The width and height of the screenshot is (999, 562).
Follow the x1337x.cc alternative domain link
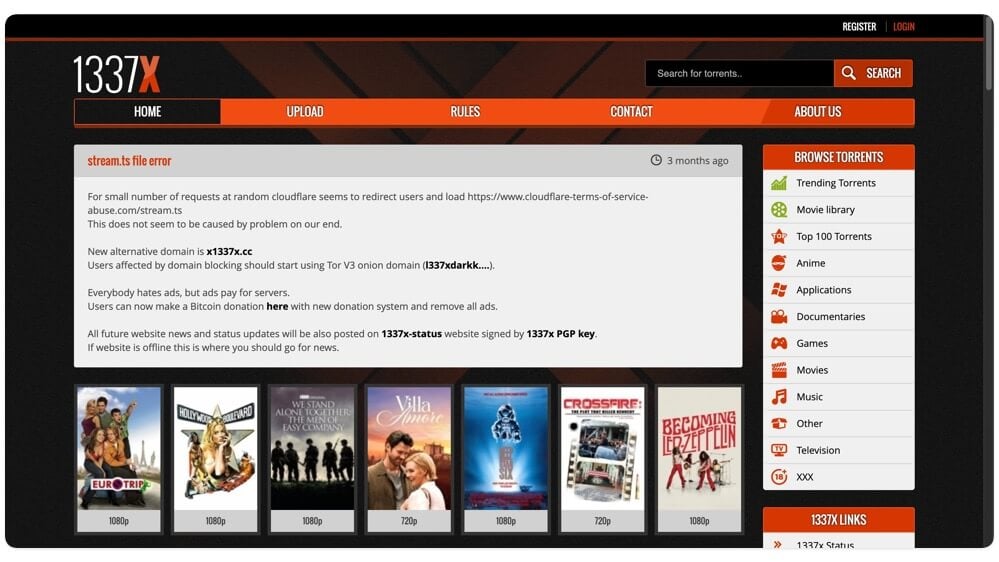[229, 252]
